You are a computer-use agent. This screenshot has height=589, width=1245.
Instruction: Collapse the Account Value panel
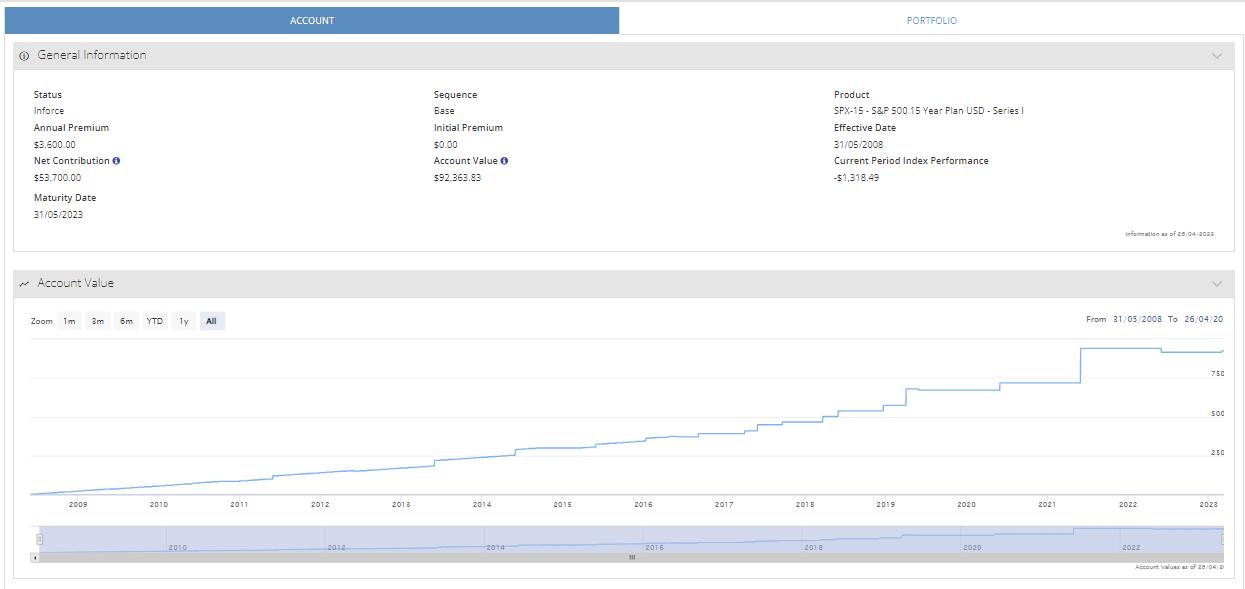pos(1216,284)
